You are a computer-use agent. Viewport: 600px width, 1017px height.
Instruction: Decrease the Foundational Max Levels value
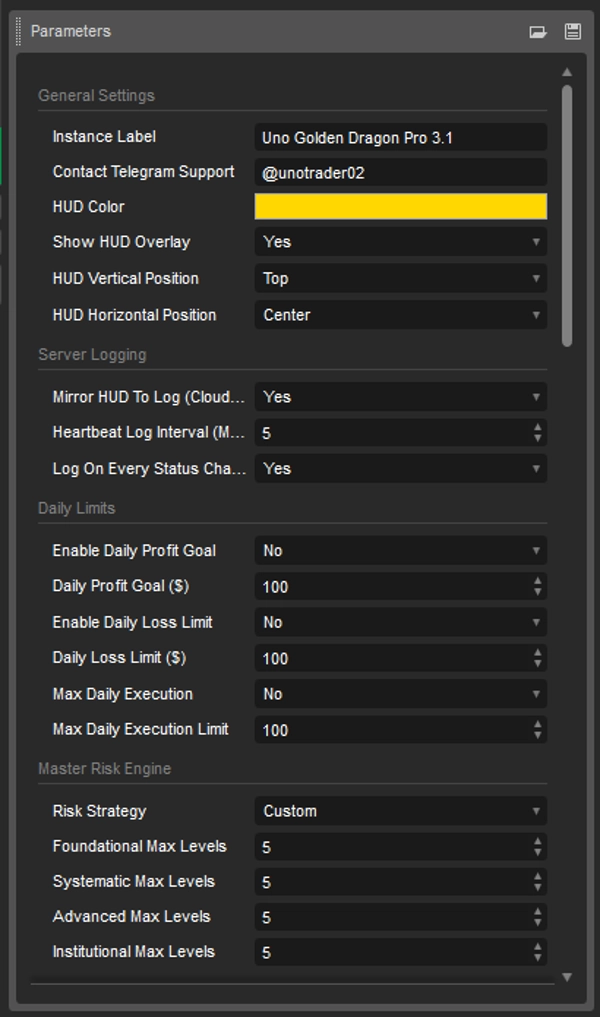(538, 852)
